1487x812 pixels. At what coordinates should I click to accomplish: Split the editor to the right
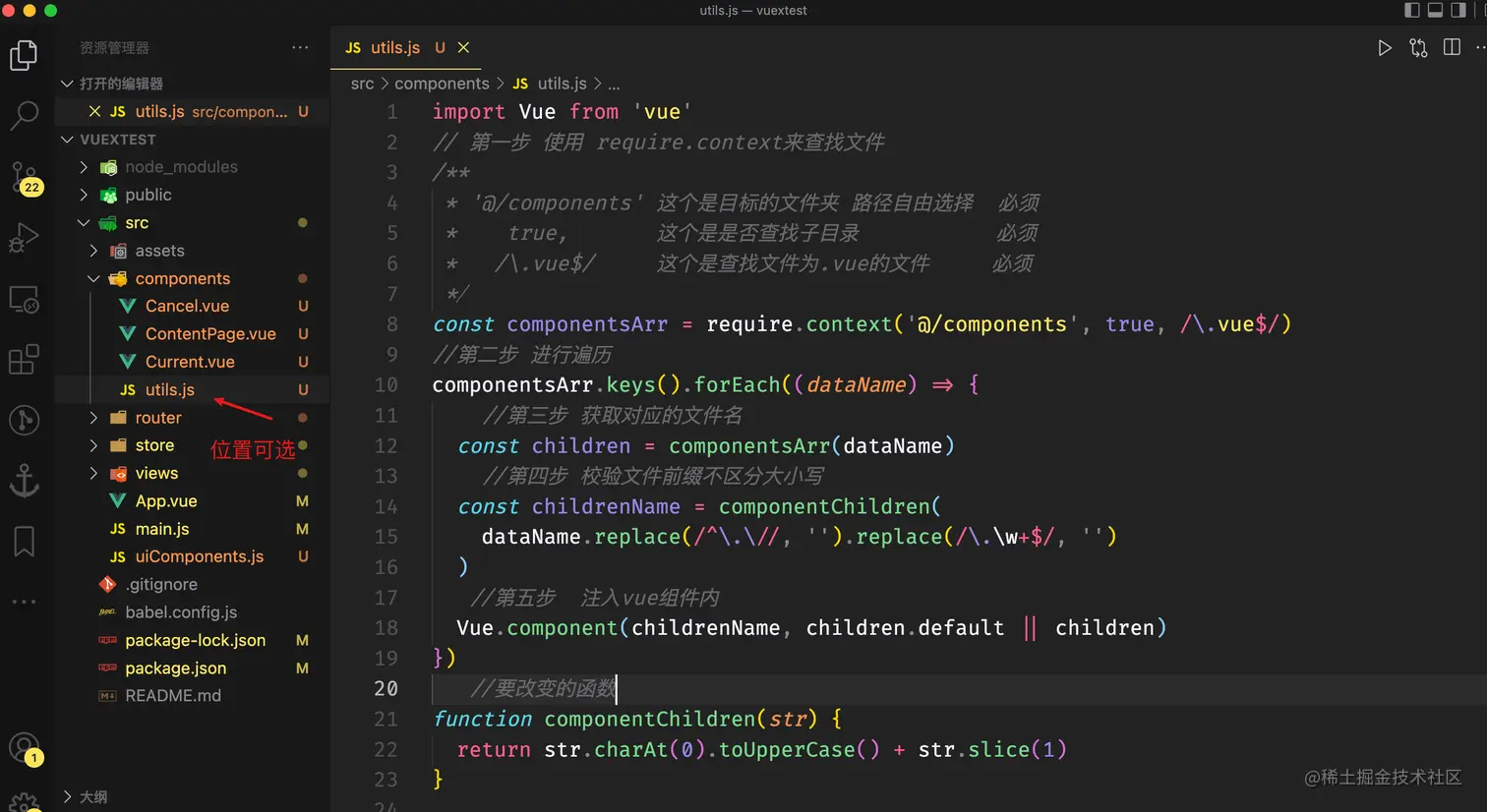point(1452,48)
